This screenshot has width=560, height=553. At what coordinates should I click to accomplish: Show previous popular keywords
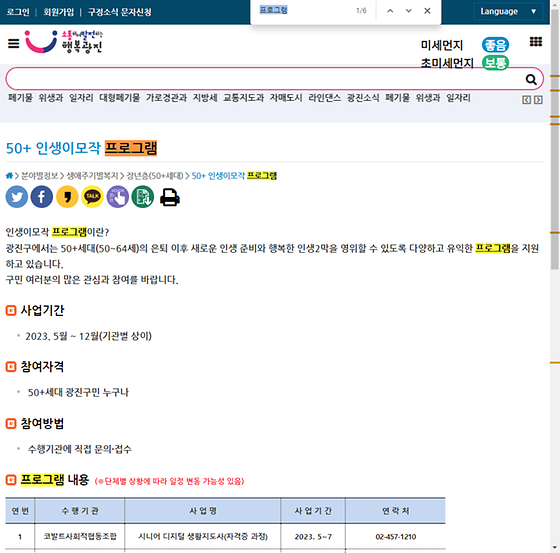[x=526, y=100]
